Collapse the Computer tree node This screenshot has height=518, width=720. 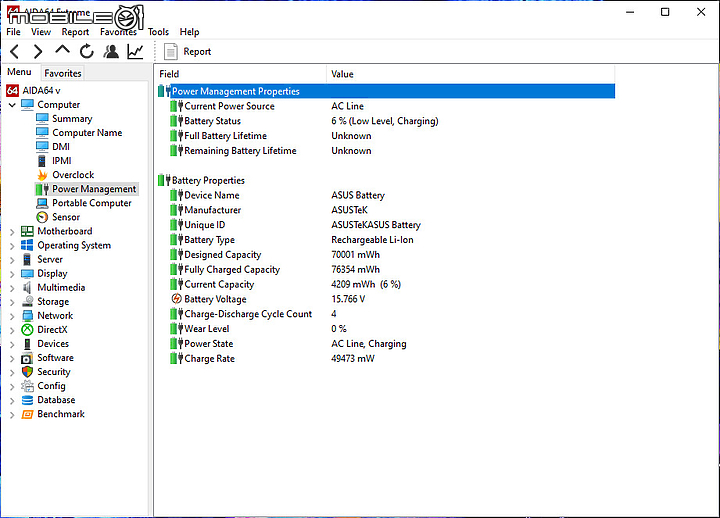12,105
